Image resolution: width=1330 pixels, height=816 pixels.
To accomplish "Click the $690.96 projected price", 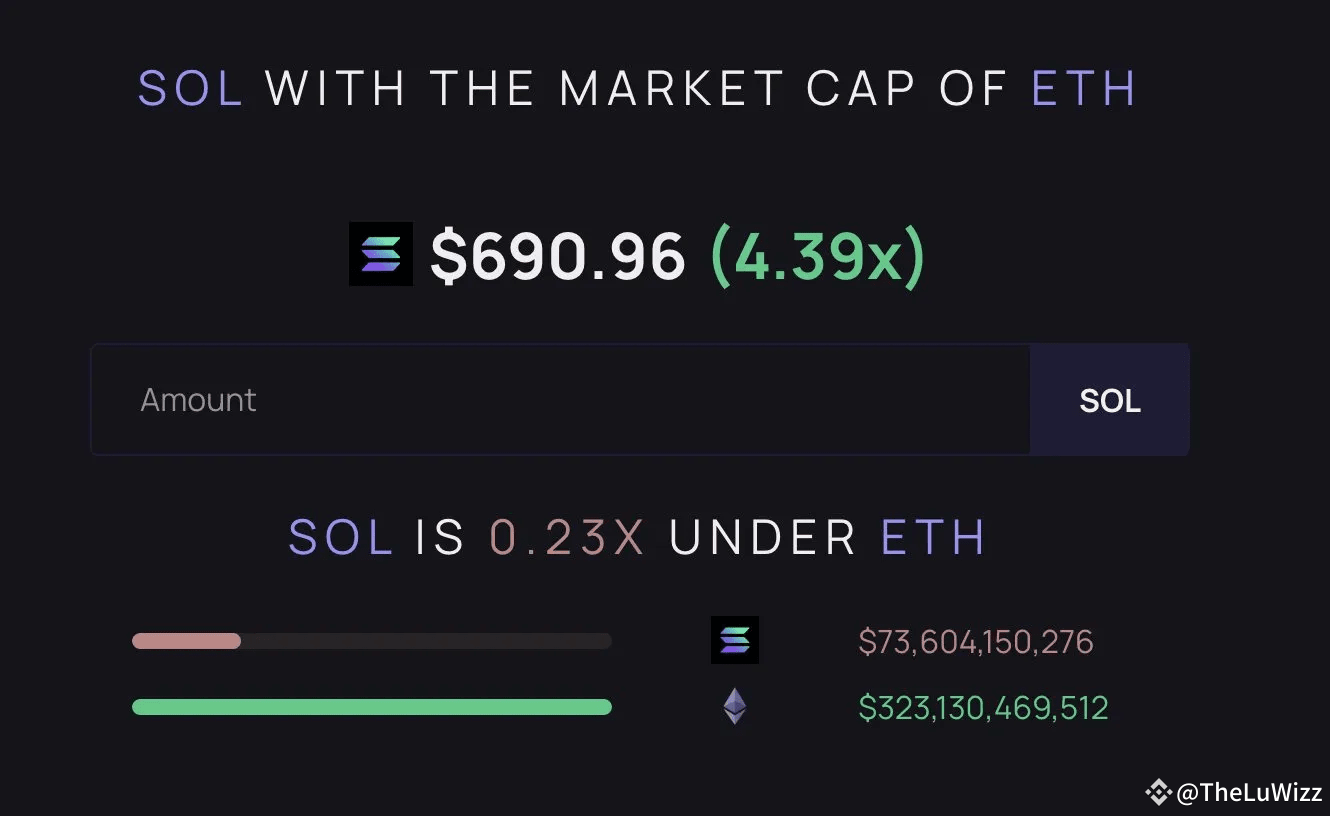I will (558, 256).
